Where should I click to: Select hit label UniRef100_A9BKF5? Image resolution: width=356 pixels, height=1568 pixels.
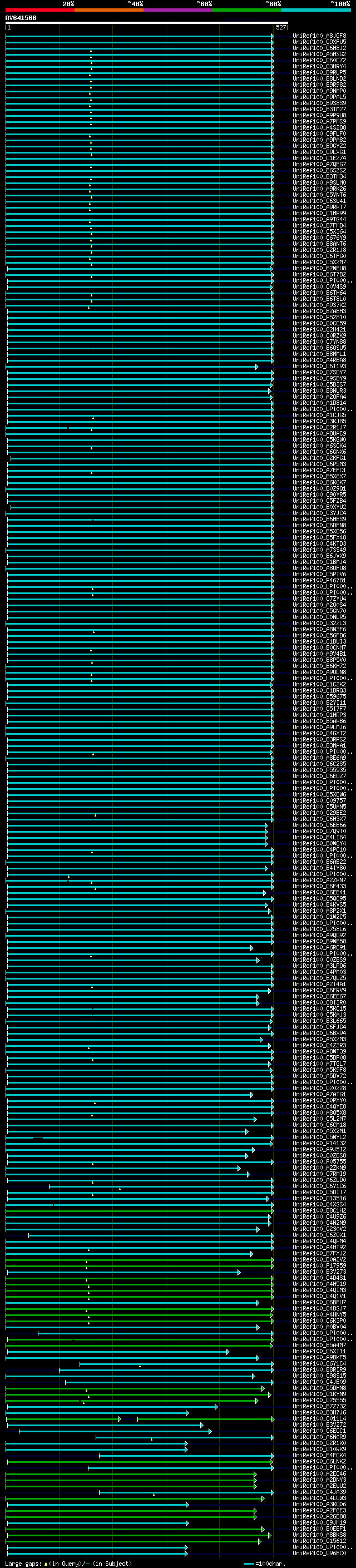(x=319, y=1357)
